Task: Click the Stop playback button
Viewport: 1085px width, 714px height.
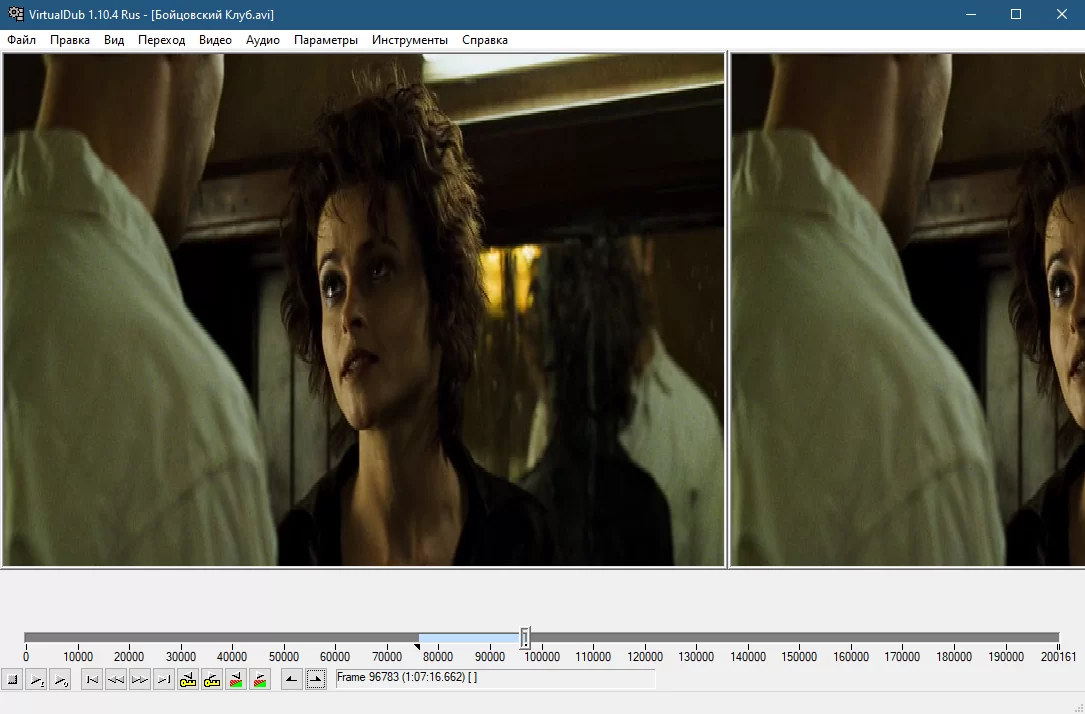Action: click(12, 679)
